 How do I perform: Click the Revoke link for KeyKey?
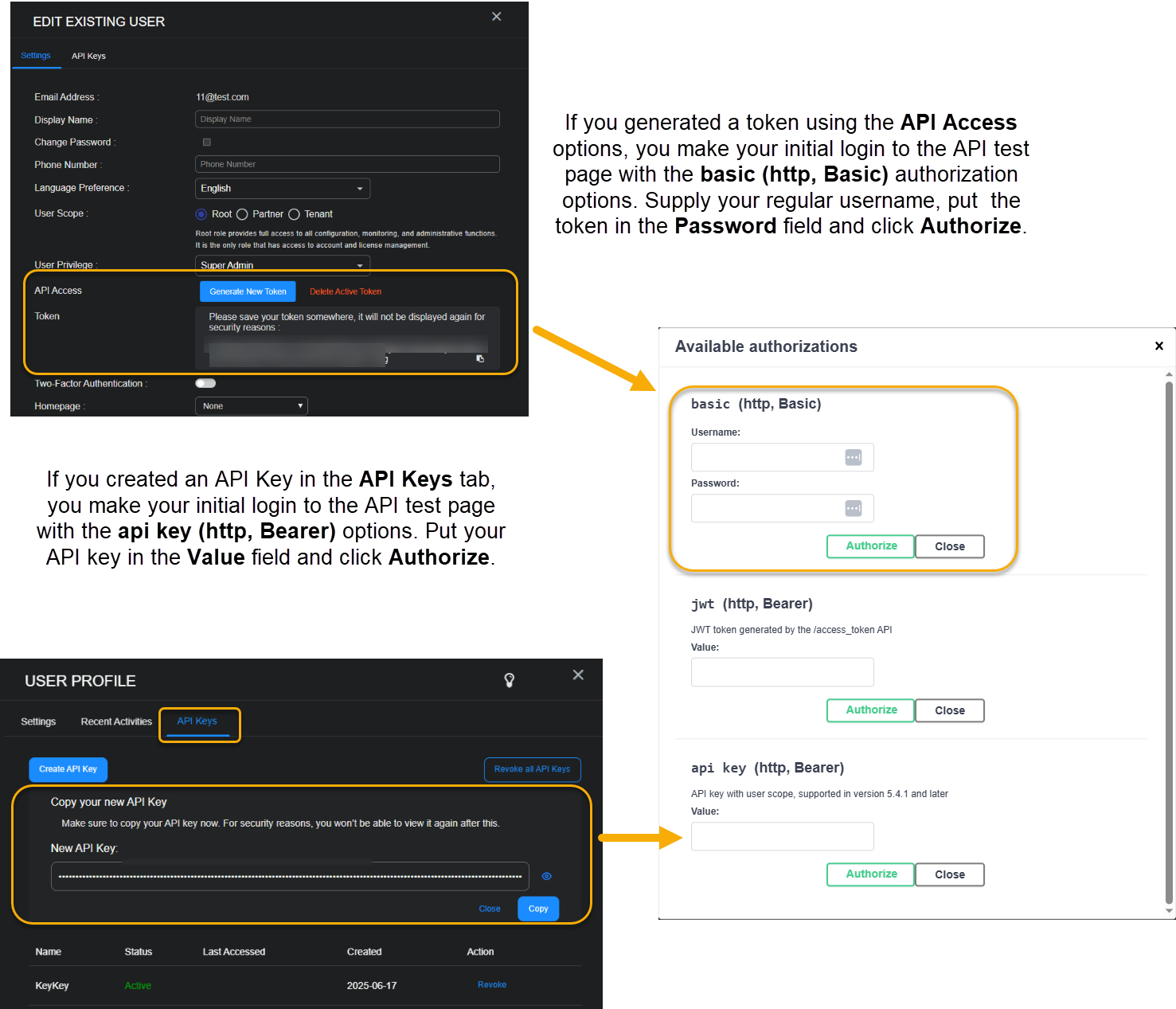(x=491, y=985)
